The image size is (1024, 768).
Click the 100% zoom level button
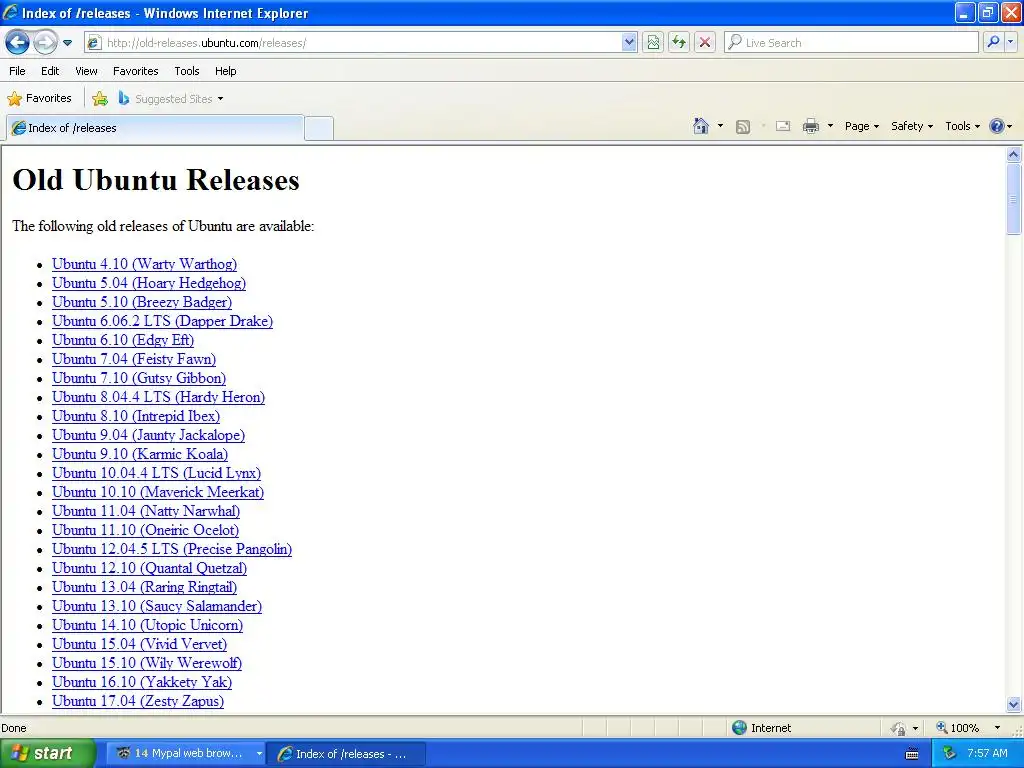pos(957,728)
